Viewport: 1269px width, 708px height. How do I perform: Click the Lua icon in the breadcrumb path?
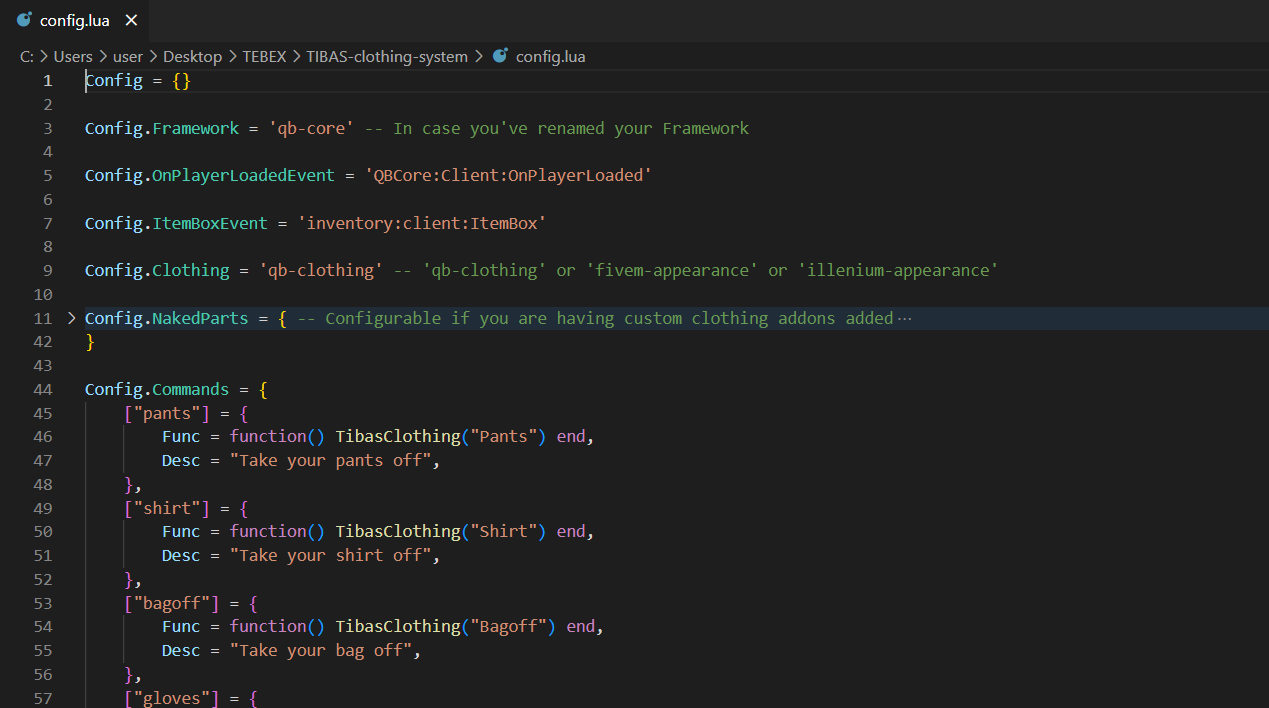tap(500, 56)
